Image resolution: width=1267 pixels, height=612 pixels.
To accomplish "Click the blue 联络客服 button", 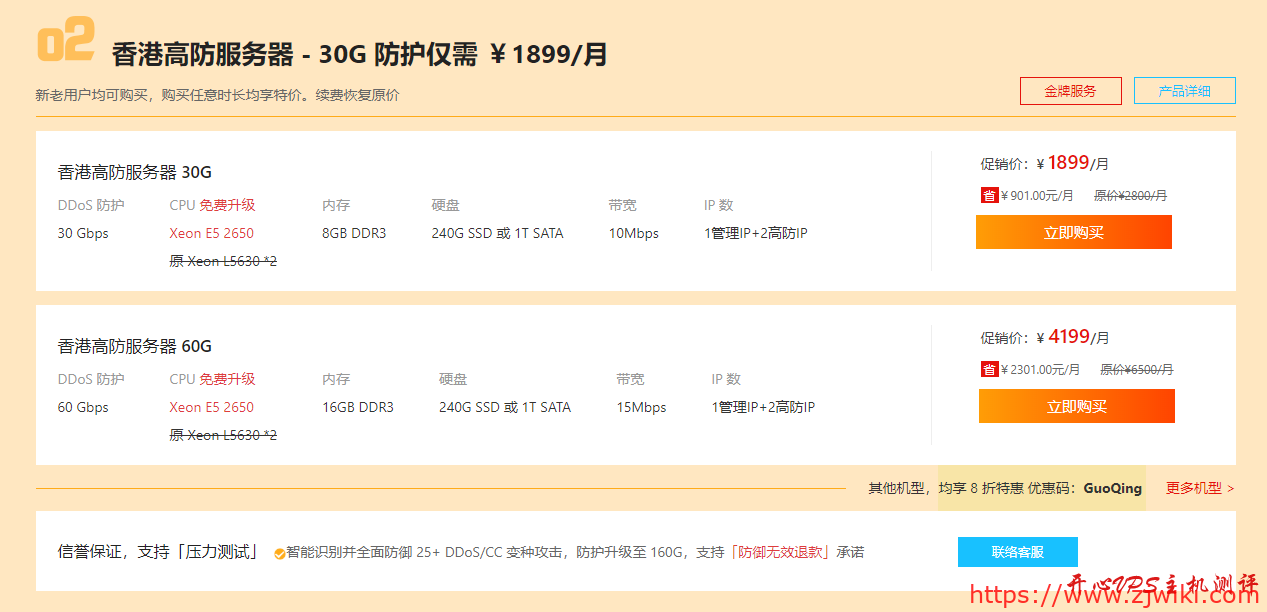I will point(1017,552).
